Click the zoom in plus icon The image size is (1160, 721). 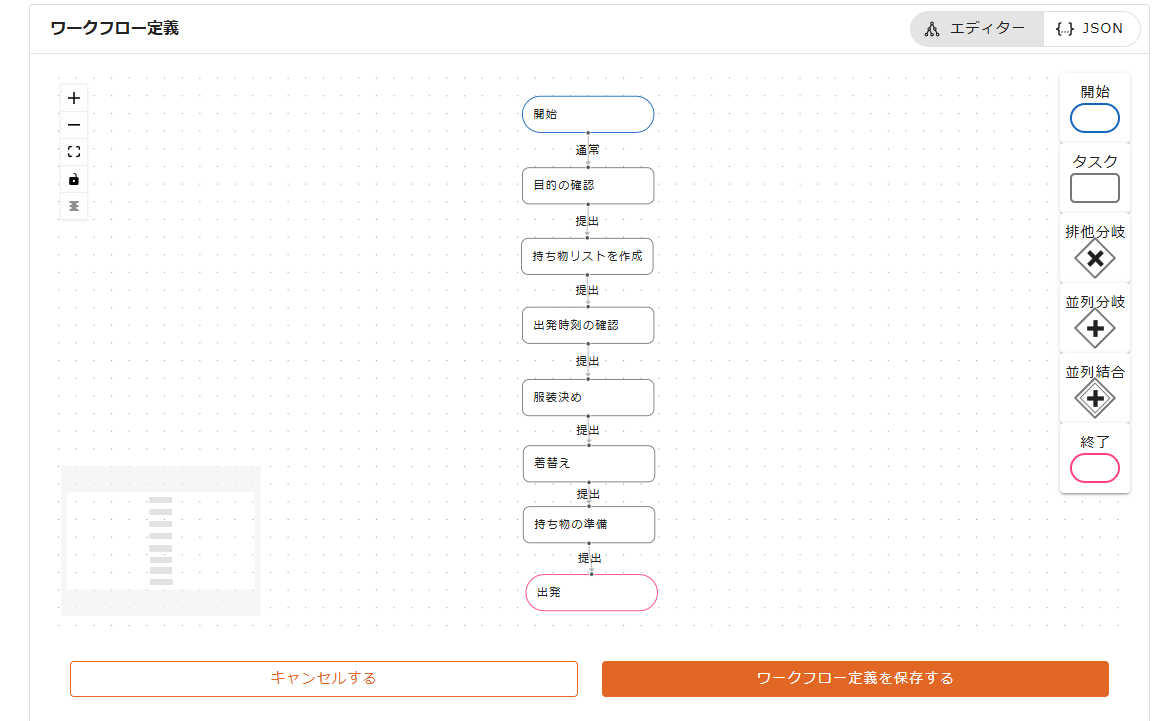coord(74,98)
